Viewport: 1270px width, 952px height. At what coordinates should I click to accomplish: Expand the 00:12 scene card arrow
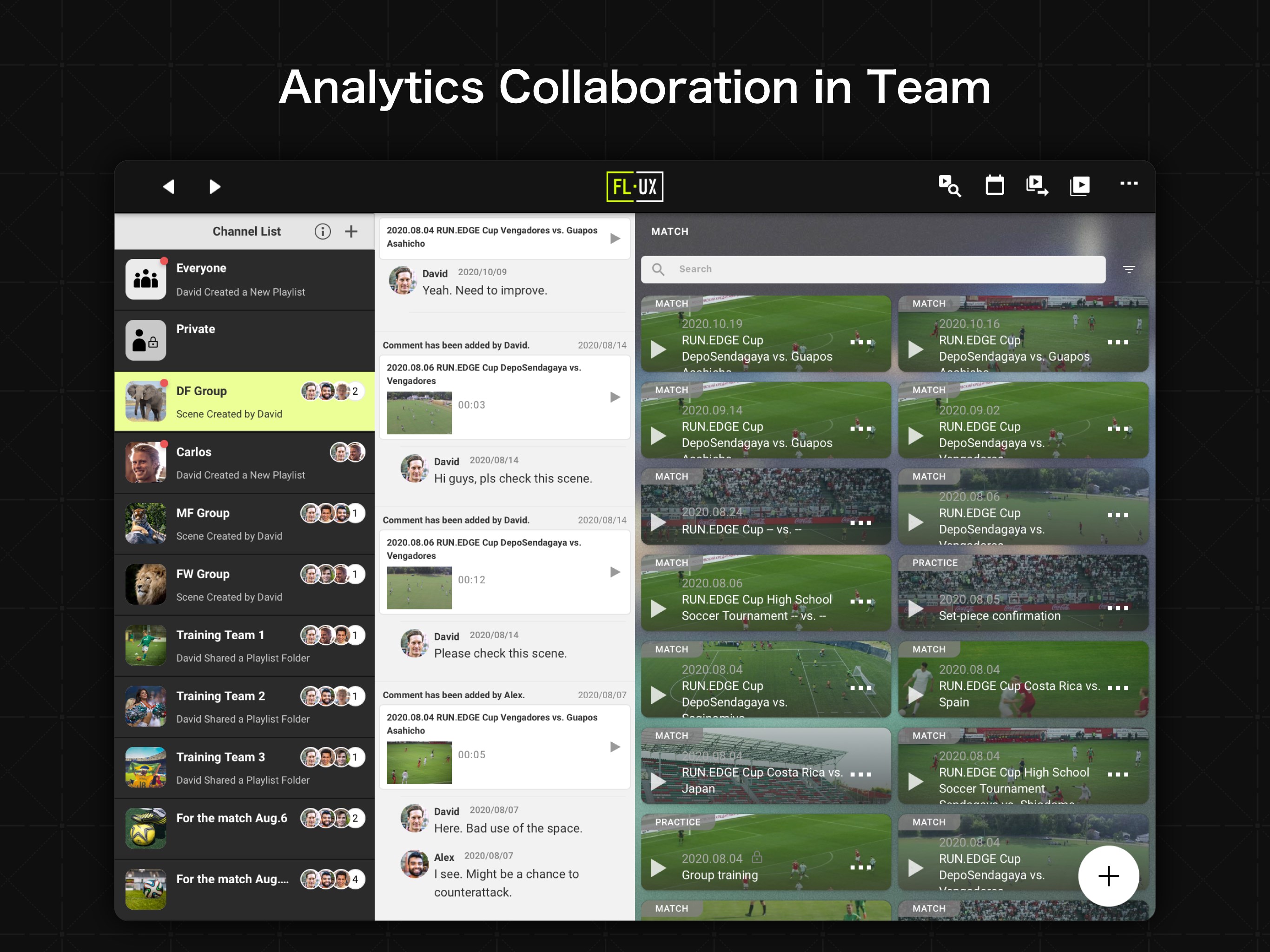[x=615, y=572]
